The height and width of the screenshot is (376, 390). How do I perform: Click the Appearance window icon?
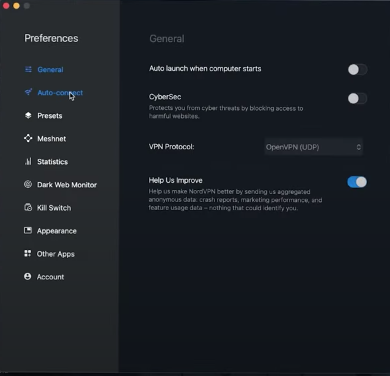[28, 230]
